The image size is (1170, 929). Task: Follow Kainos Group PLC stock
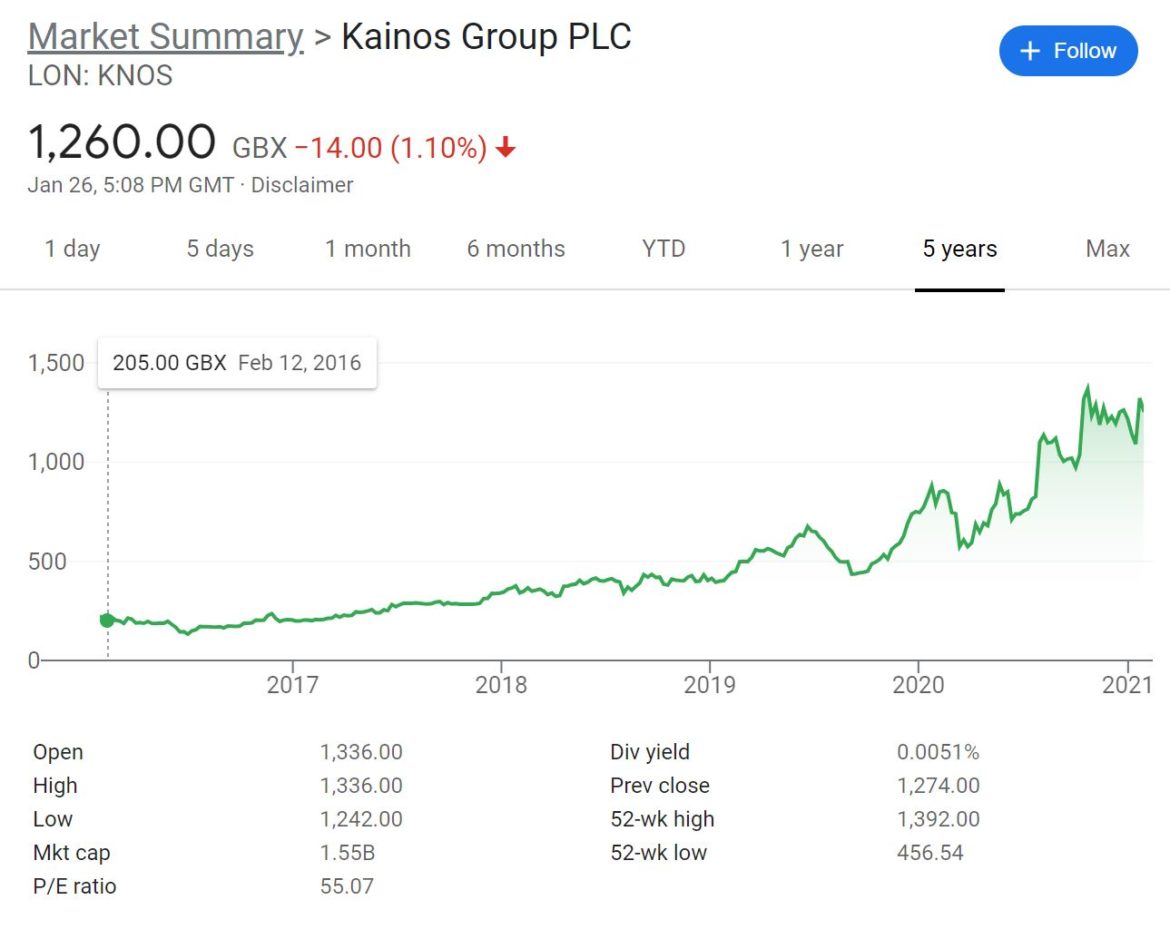coord(1068,50)
